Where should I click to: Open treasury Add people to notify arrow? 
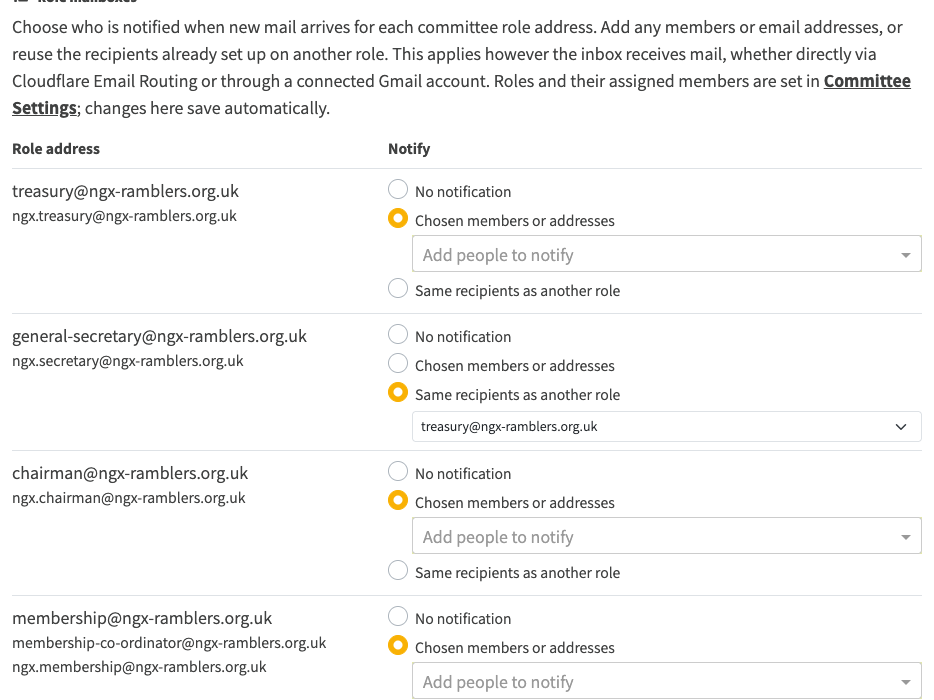coord(905,255)
